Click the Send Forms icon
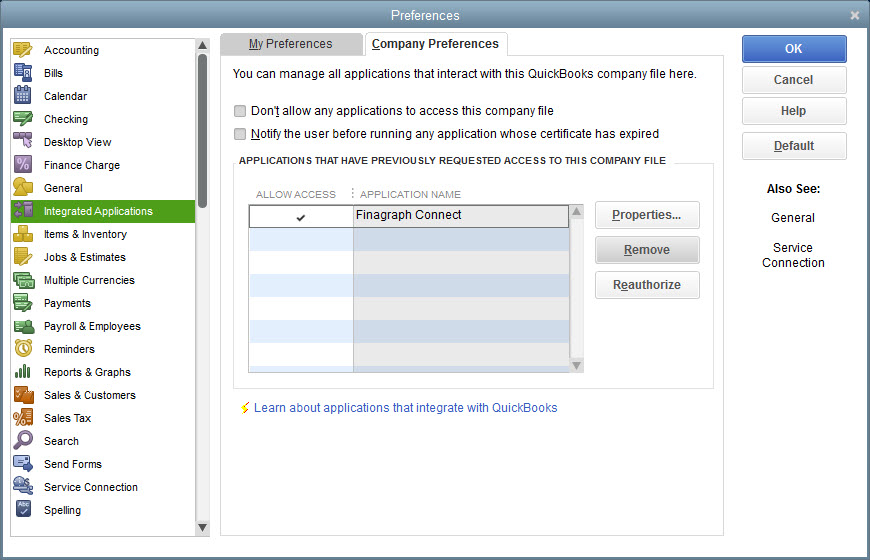Viewport: 870px width, 560px height. tap(23, 464)
